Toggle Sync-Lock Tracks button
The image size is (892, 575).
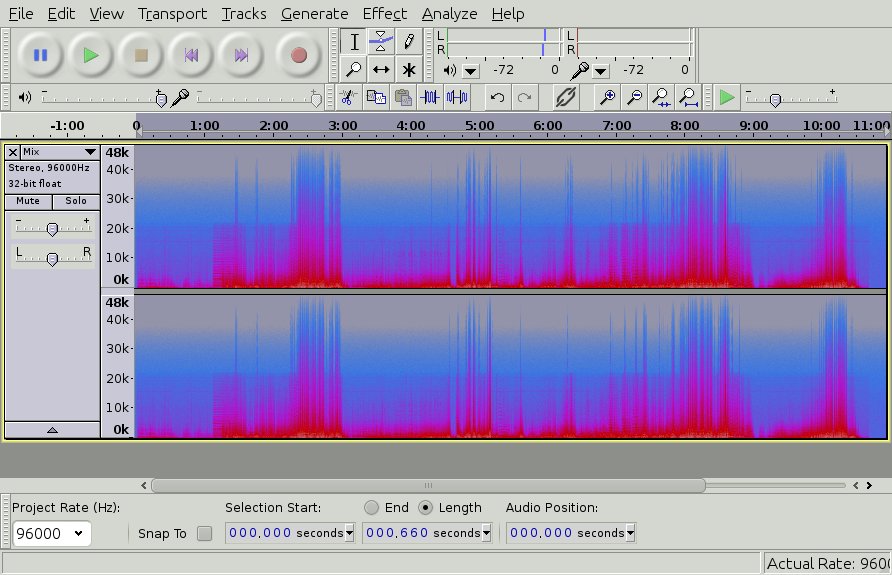[x=565, y=97]
